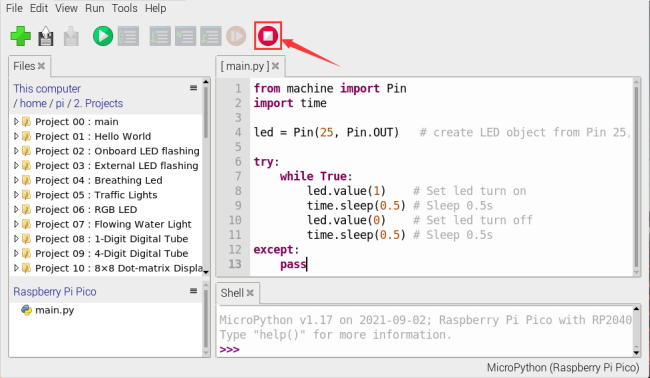Screen dimensions: 650x378
Task: Select main.py on the Raspberry Pi Pico
Action: pyautogui.click(x=54, y=310)
